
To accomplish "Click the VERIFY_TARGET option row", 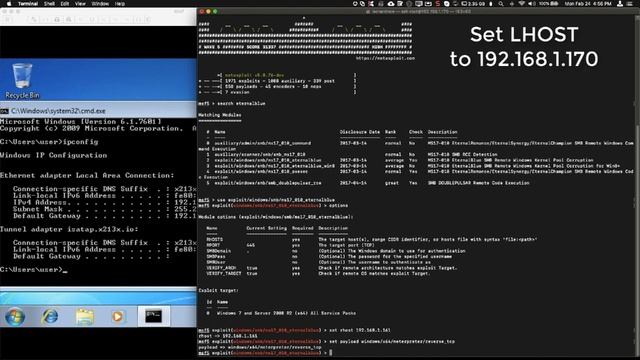I will pyautogui.click(x=318, y=273).
